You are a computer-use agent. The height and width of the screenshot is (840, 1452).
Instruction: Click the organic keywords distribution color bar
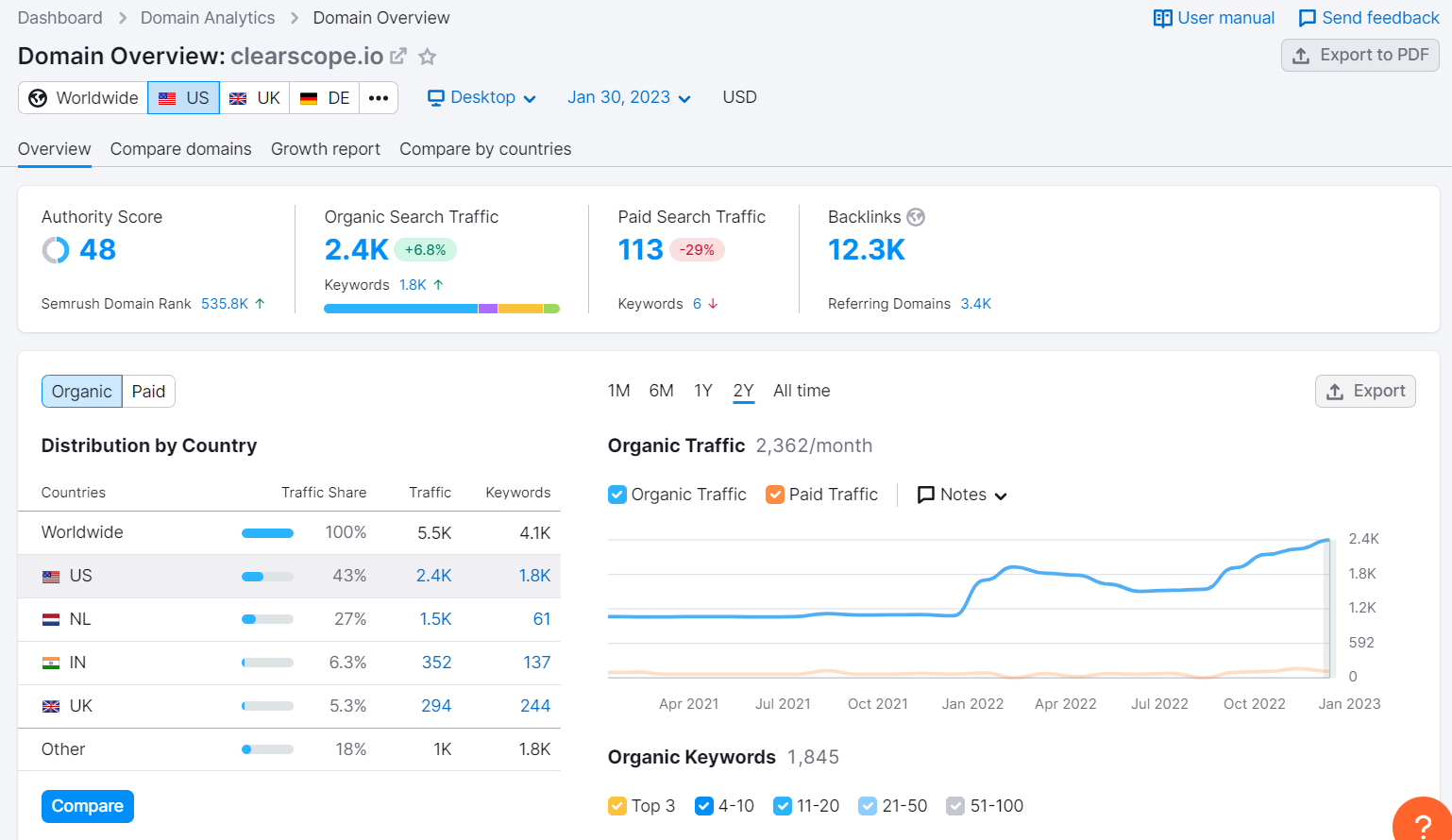441,309
